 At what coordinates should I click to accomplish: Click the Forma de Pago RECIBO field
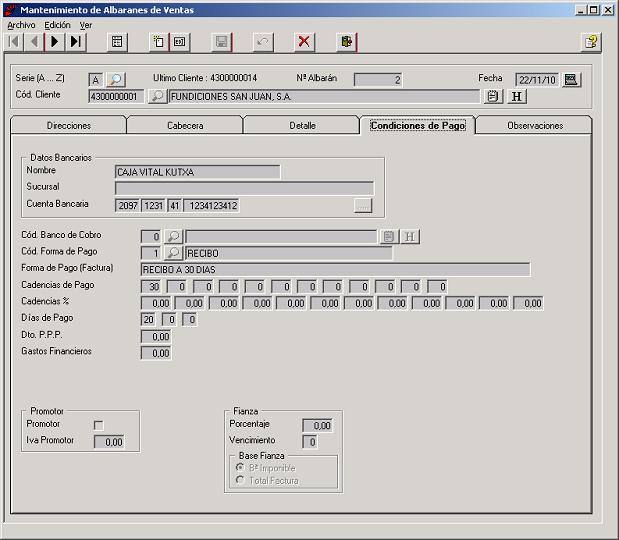pos(289,253)
